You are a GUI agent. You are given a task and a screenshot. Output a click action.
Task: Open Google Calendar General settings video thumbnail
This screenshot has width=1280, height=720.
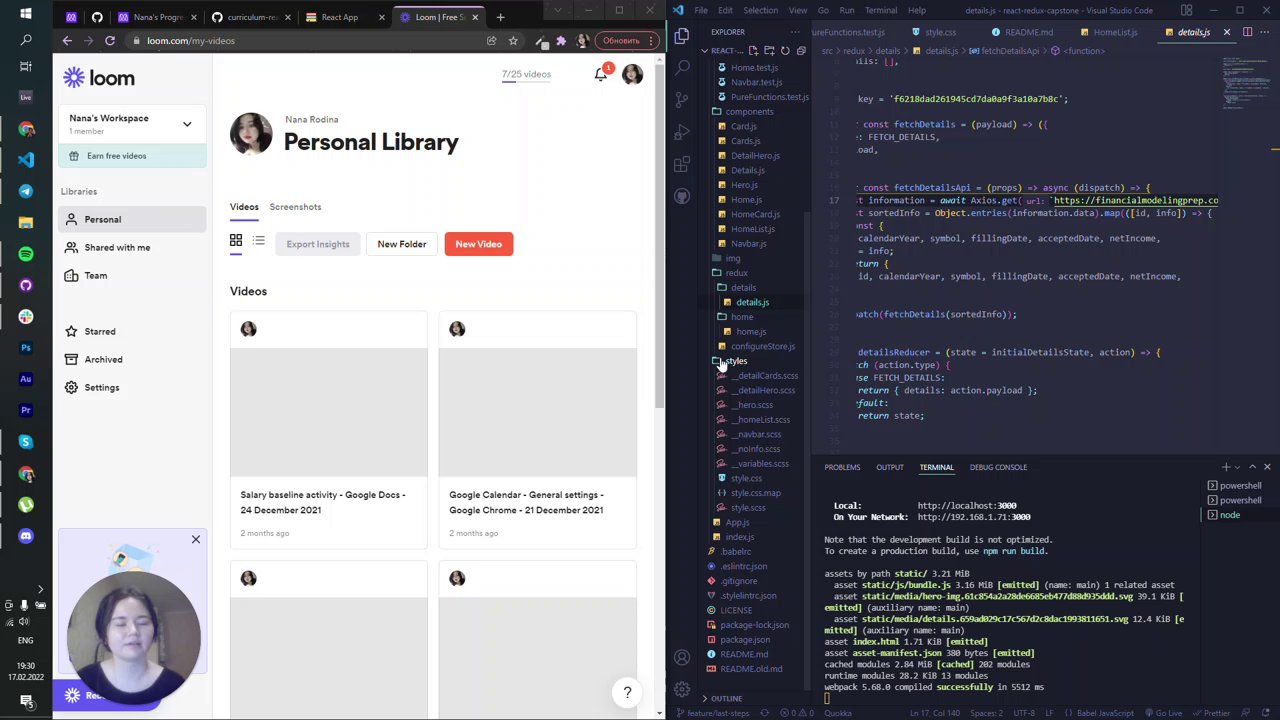coord(537,412)
